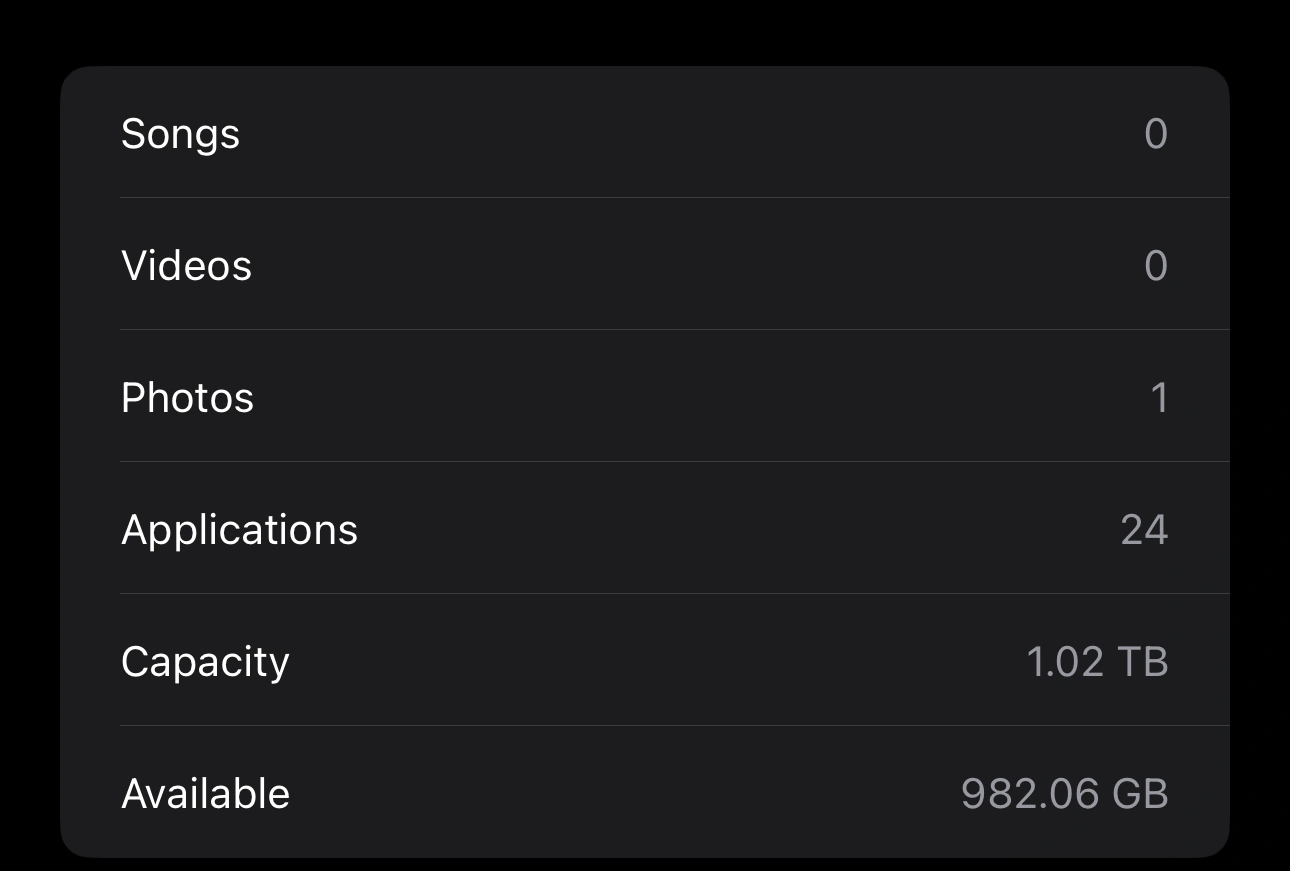Viewport: 1290px width, 871px height.
Task: Select the Songs label
Action: 180,134
